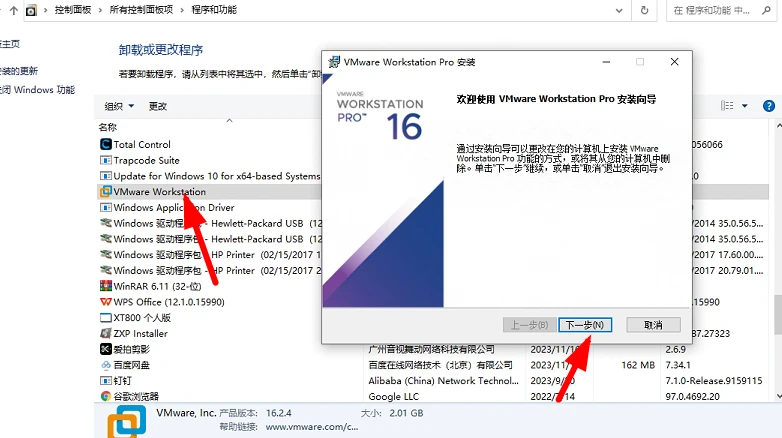Click the large VMware icon in details pane
Viewport: 782px width, 438px height.
127,422
